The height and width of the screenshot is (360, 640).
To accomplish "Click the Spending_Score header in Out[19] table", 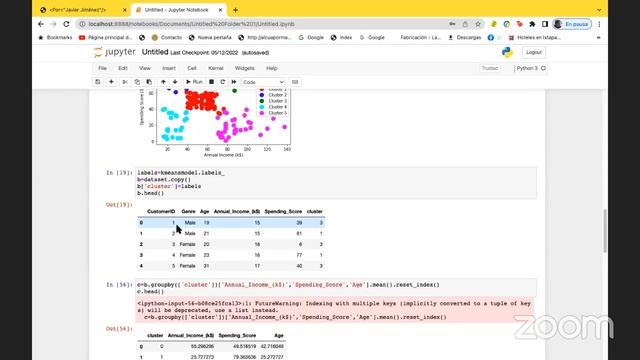I will pyautogui.click(x=283, y=211).
